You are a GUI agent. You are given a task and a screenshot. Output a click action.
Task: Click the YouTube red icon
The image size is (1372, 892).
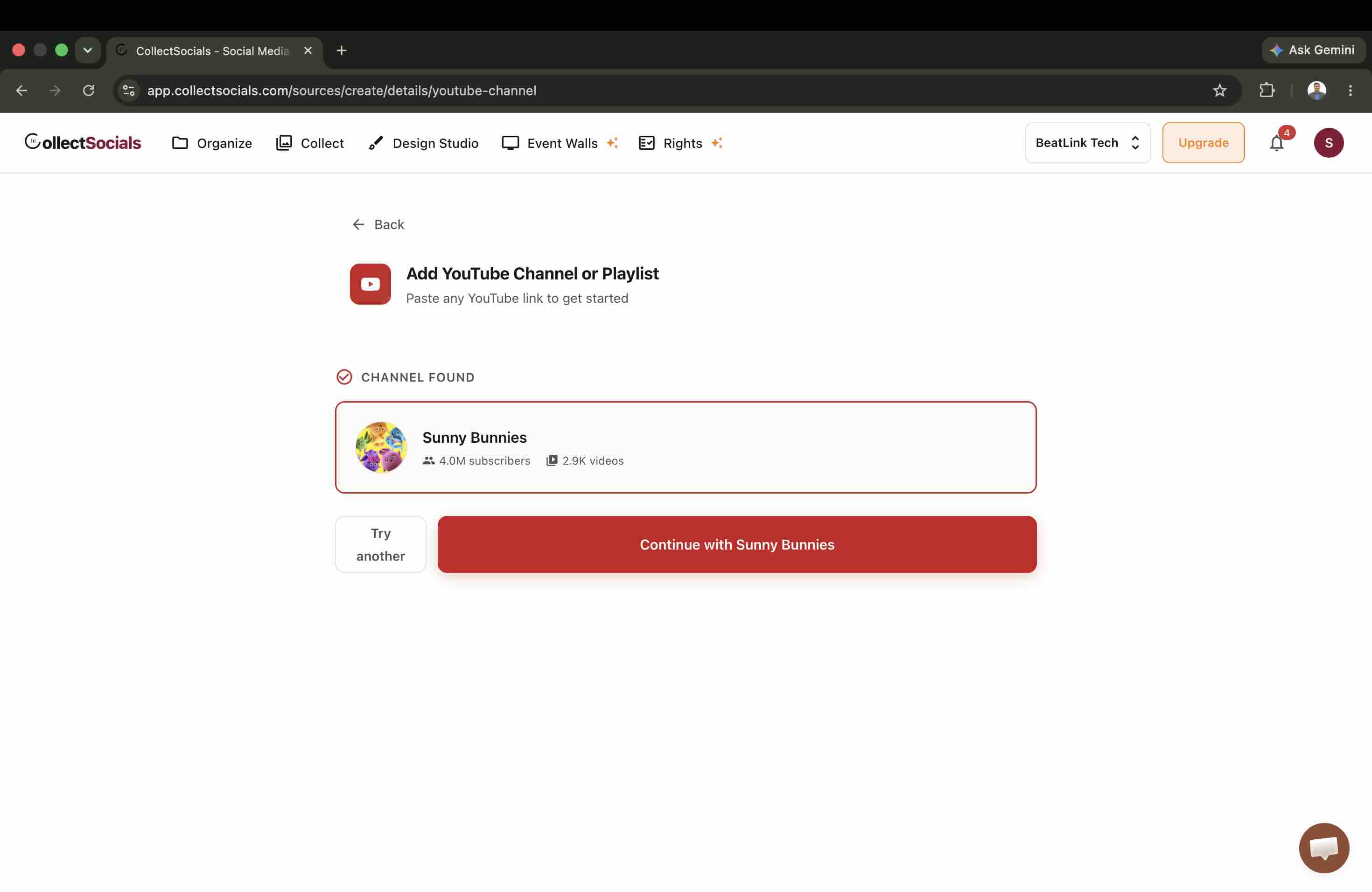tap(370, 284)
